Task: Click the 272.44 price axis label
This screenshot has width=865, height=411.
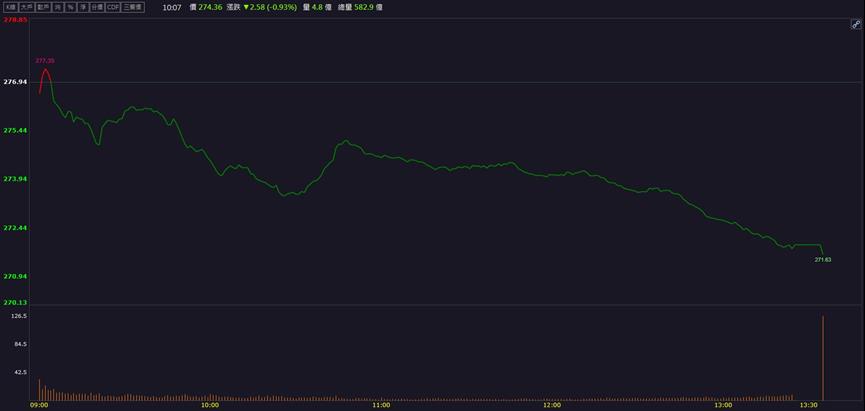Action: tap(15, 227)
